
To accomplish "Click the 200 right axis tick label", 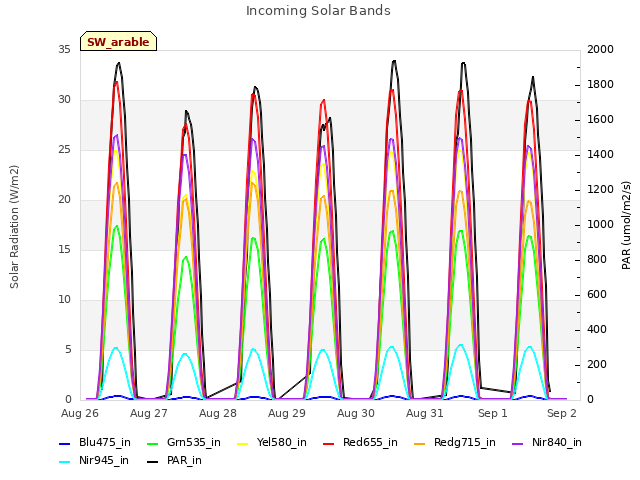I will click(597, 365).
